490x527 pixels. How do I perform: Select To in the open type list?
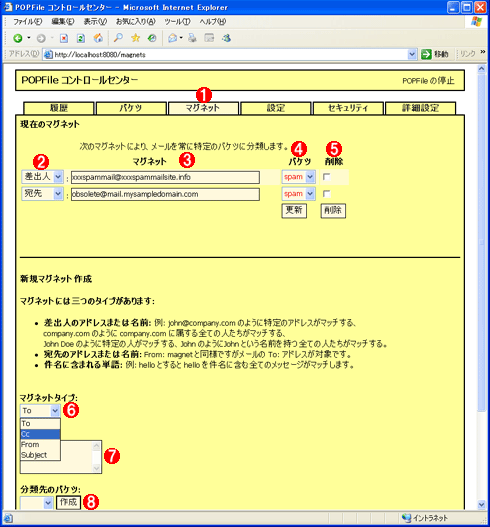tap(40, 423)
